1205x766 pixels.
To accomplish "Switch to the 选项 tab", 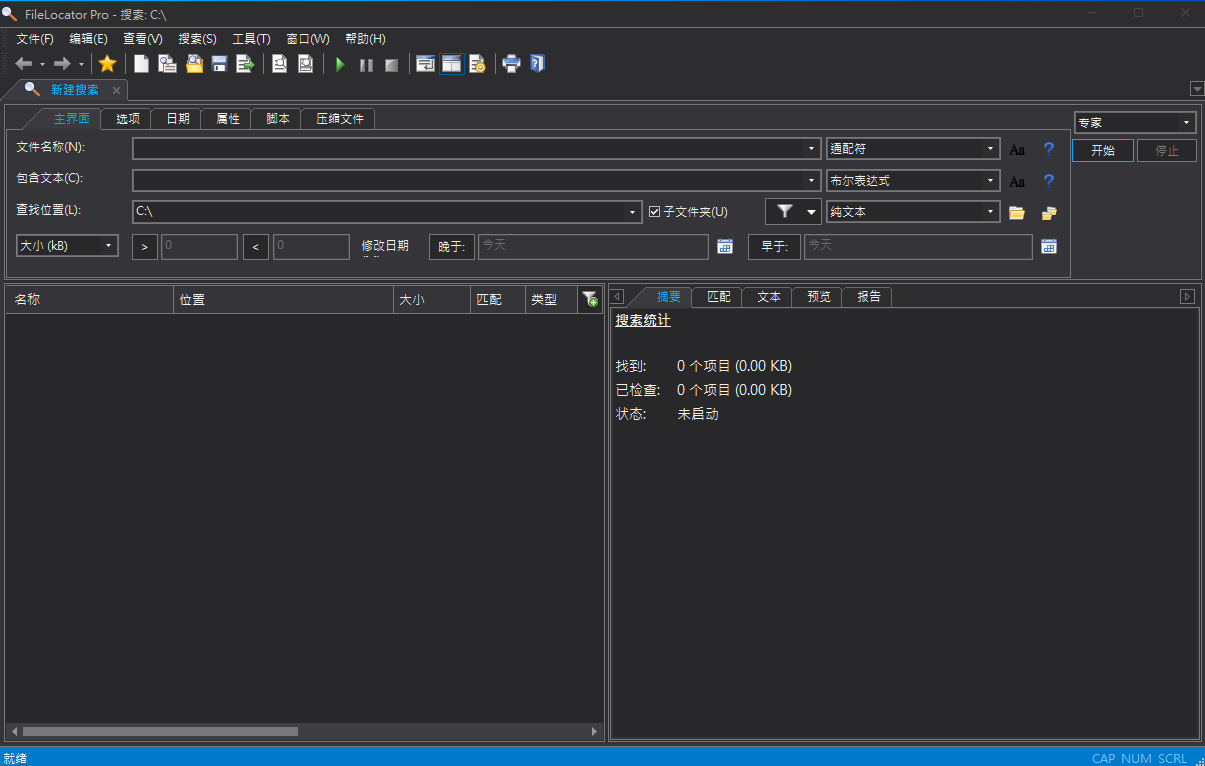I will tap(127, 118).
